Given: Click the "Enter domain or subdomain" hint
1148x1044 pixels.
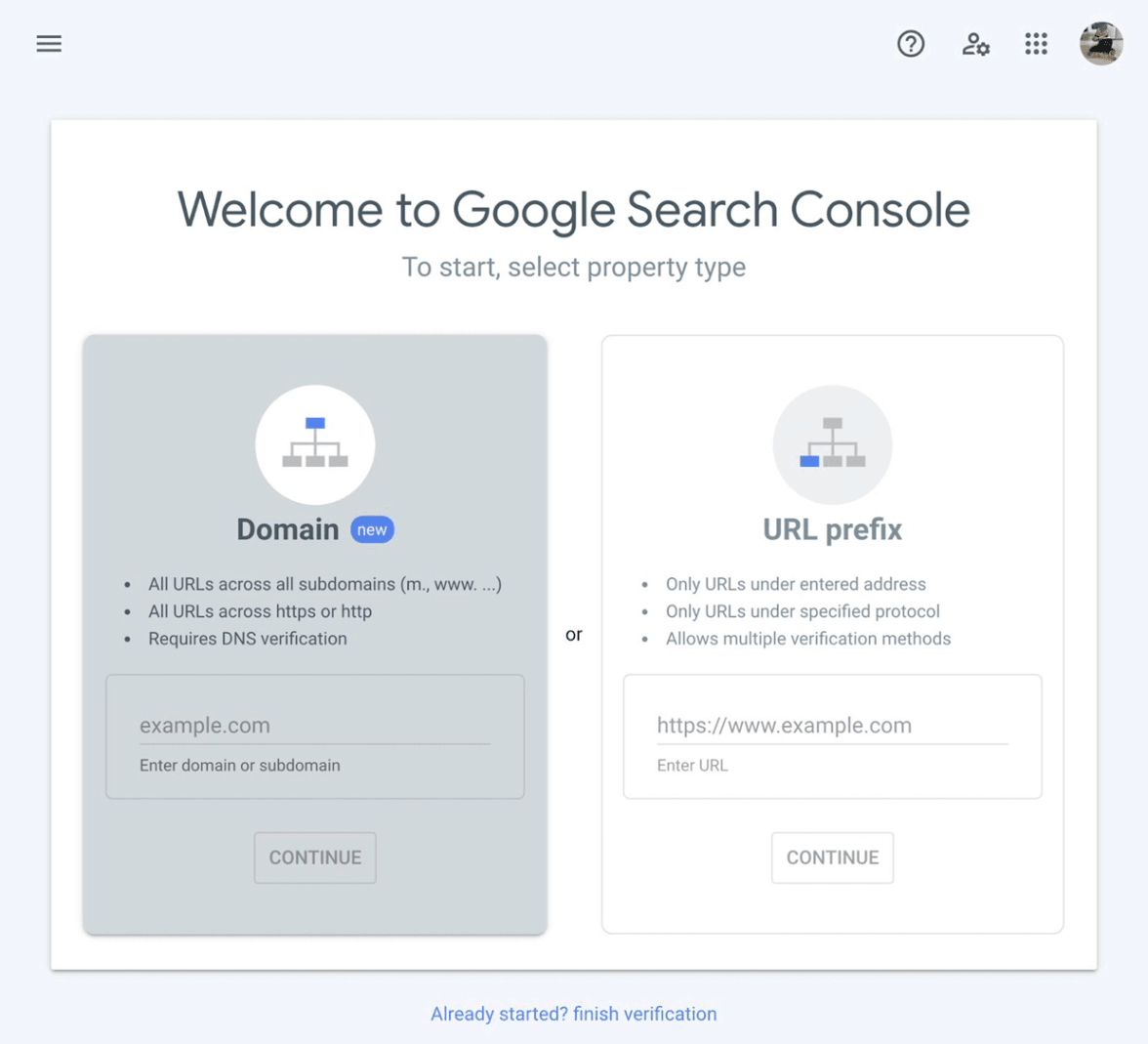Looking at the screenshot, I should 240,766.
